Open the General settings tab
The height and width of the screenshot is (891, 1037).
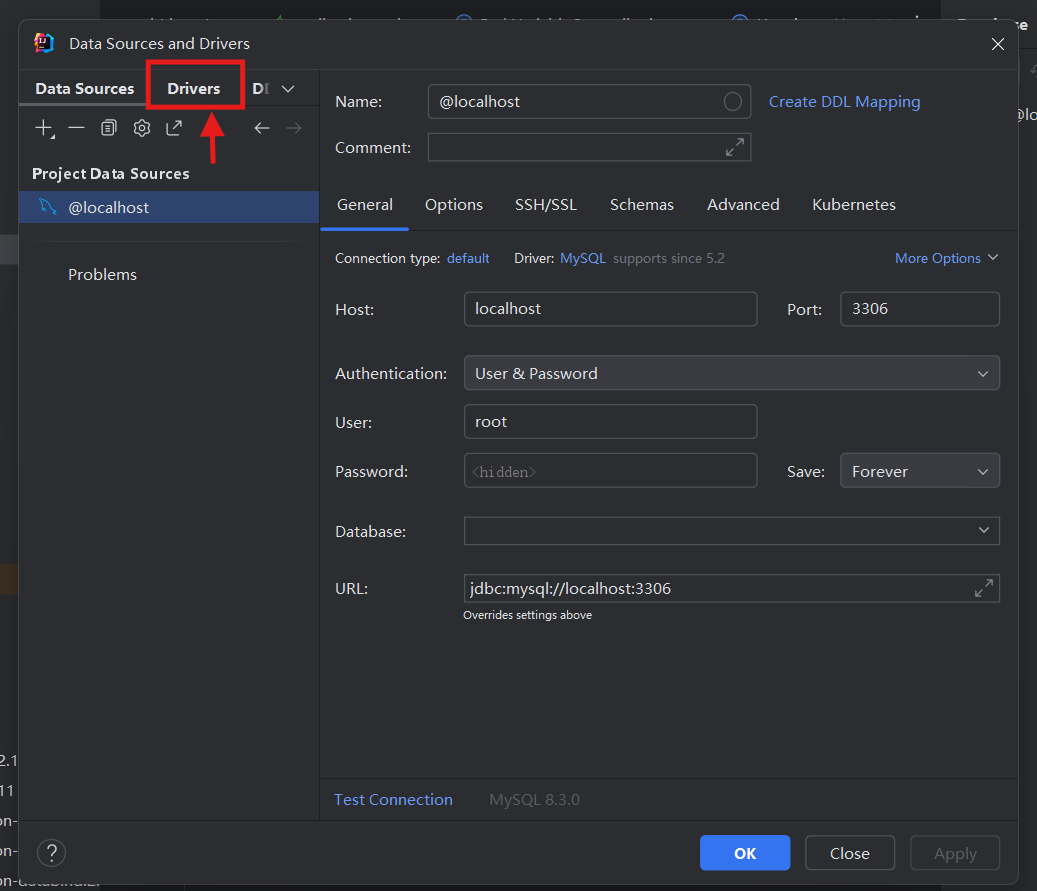pyautogui.click(x=365, y=204)
